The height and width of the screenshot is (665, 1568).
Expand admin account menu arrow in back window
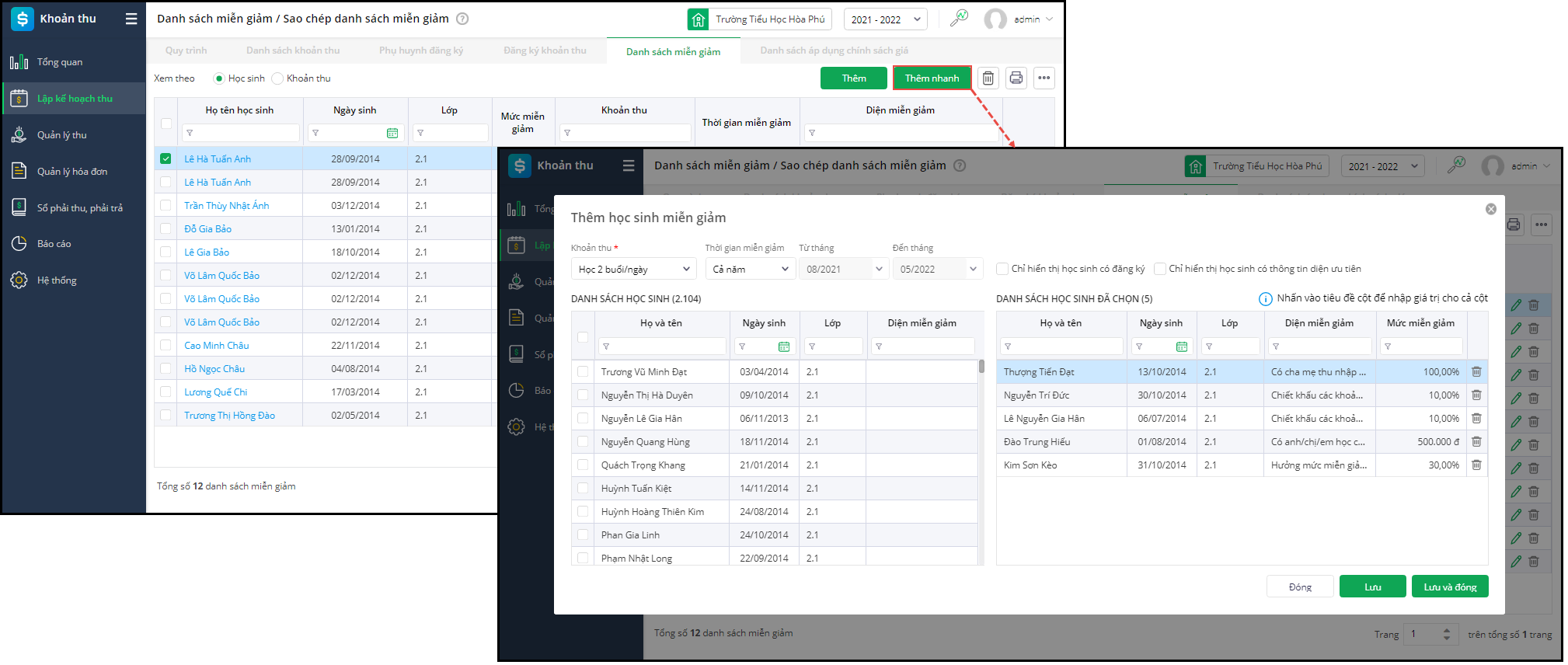[x=1050, y=19]
